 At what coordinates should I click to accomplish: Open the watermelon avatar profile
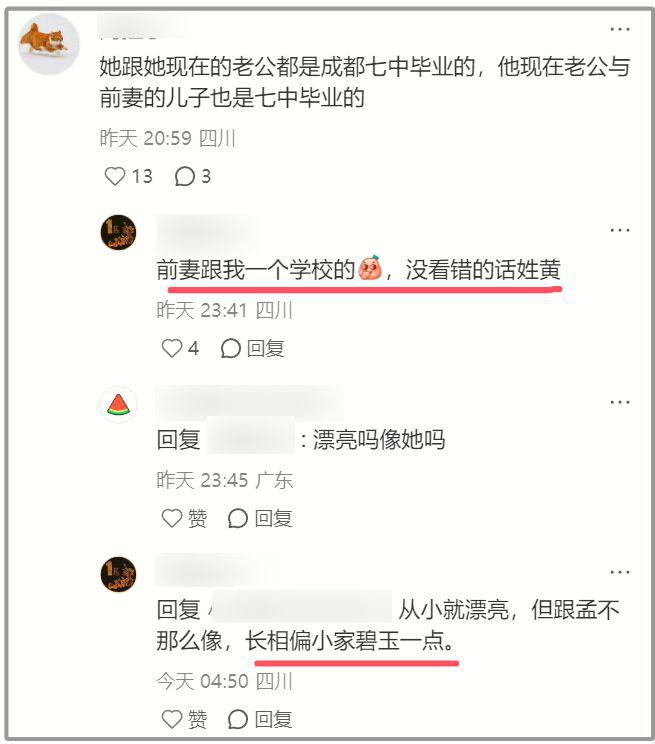coord(118,405)
